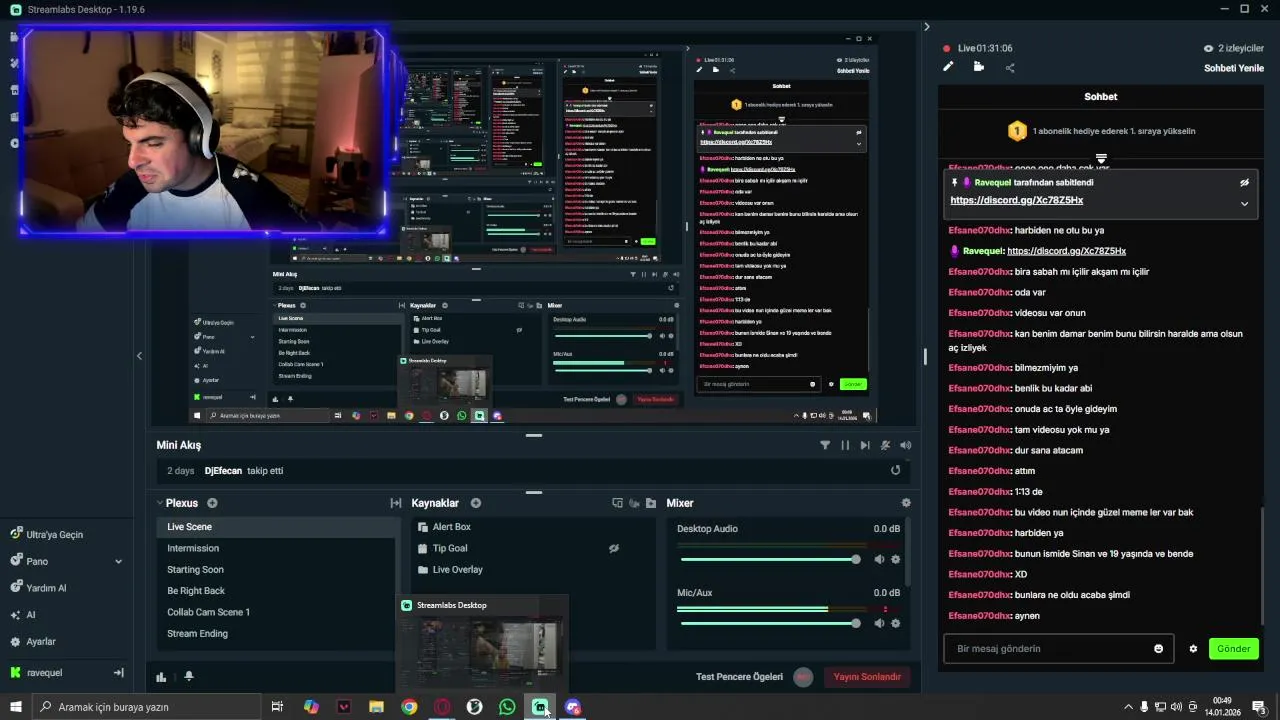Image resolution: width=1280 pixels, height=720 pixels.
Task: Add a new scene next to Plexus
Action: point(212,503)
